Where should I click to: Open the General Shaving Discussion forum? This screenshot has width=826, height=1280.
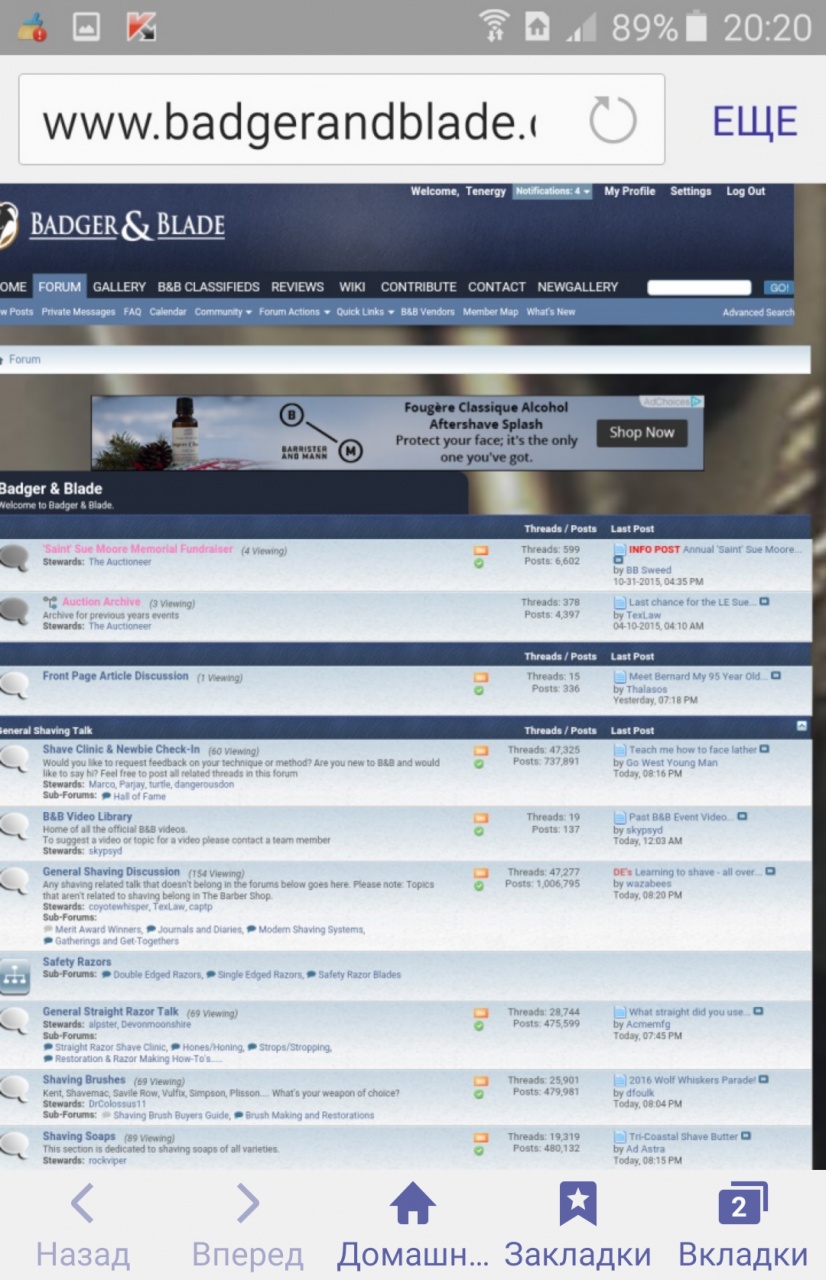111,872
